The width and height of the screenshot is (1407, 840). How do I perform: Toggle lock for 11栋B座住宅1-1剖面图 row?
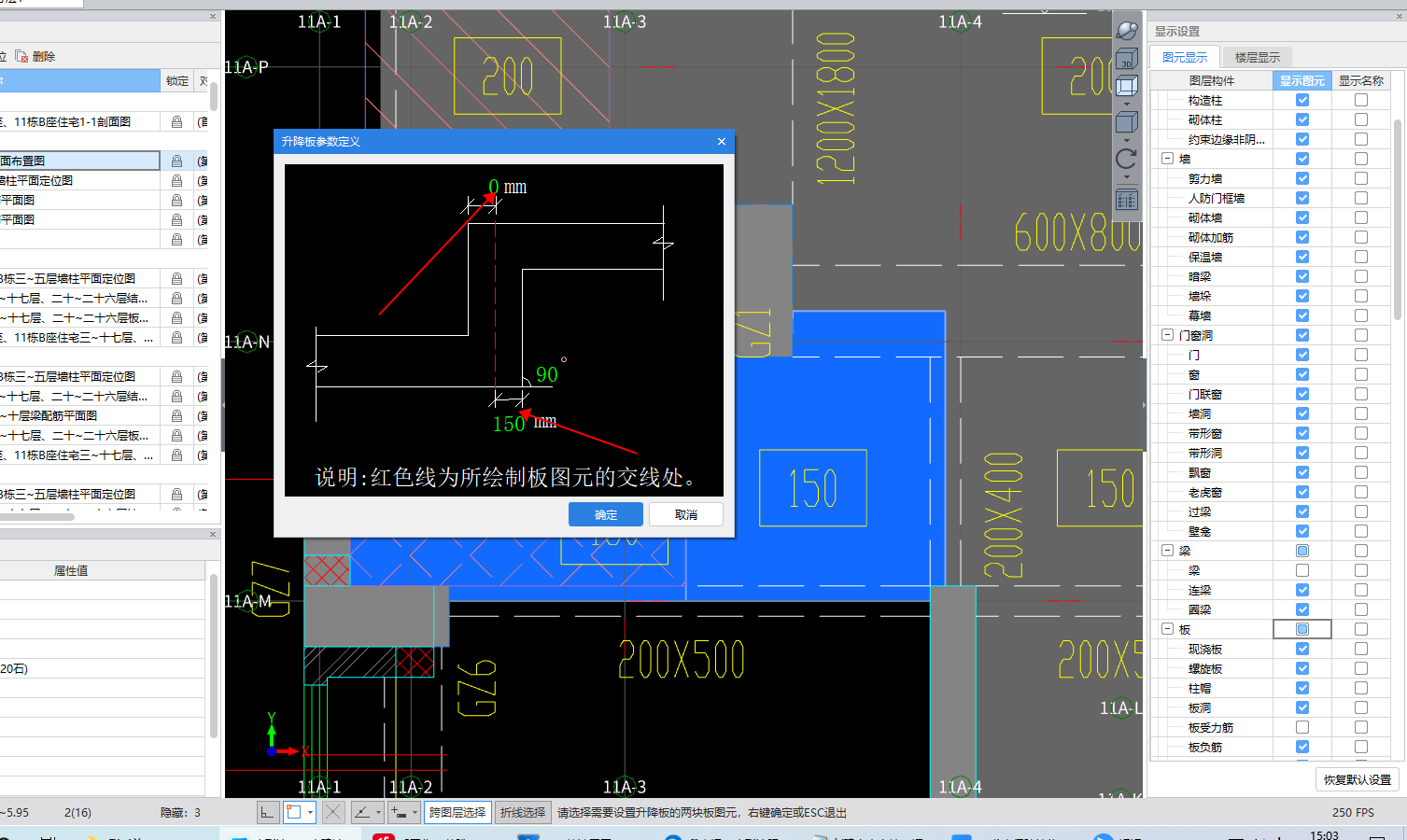click(x=176, y=121)
